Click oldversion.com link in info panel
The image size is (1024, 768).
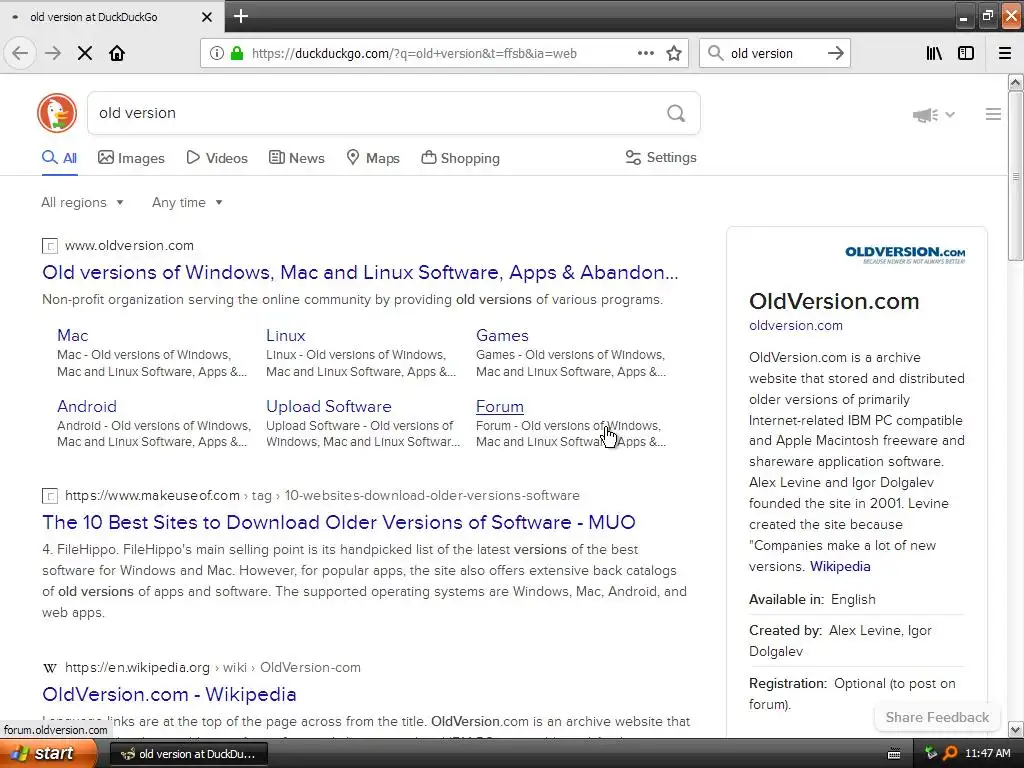pos(795,325)
